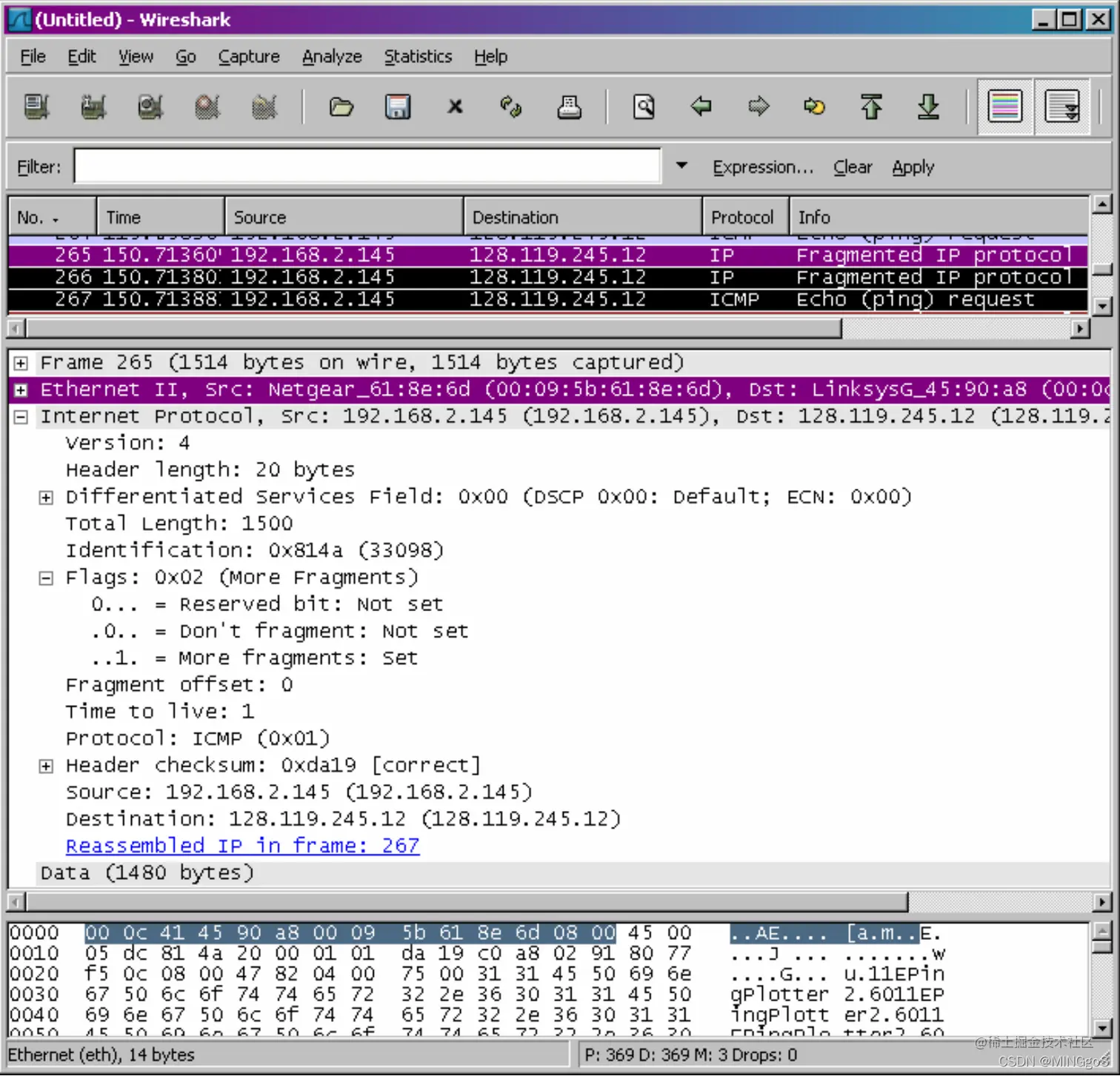Expand Differentiated Services Field node
This screenshot has width=1120, height=1076.
[46, 498]
